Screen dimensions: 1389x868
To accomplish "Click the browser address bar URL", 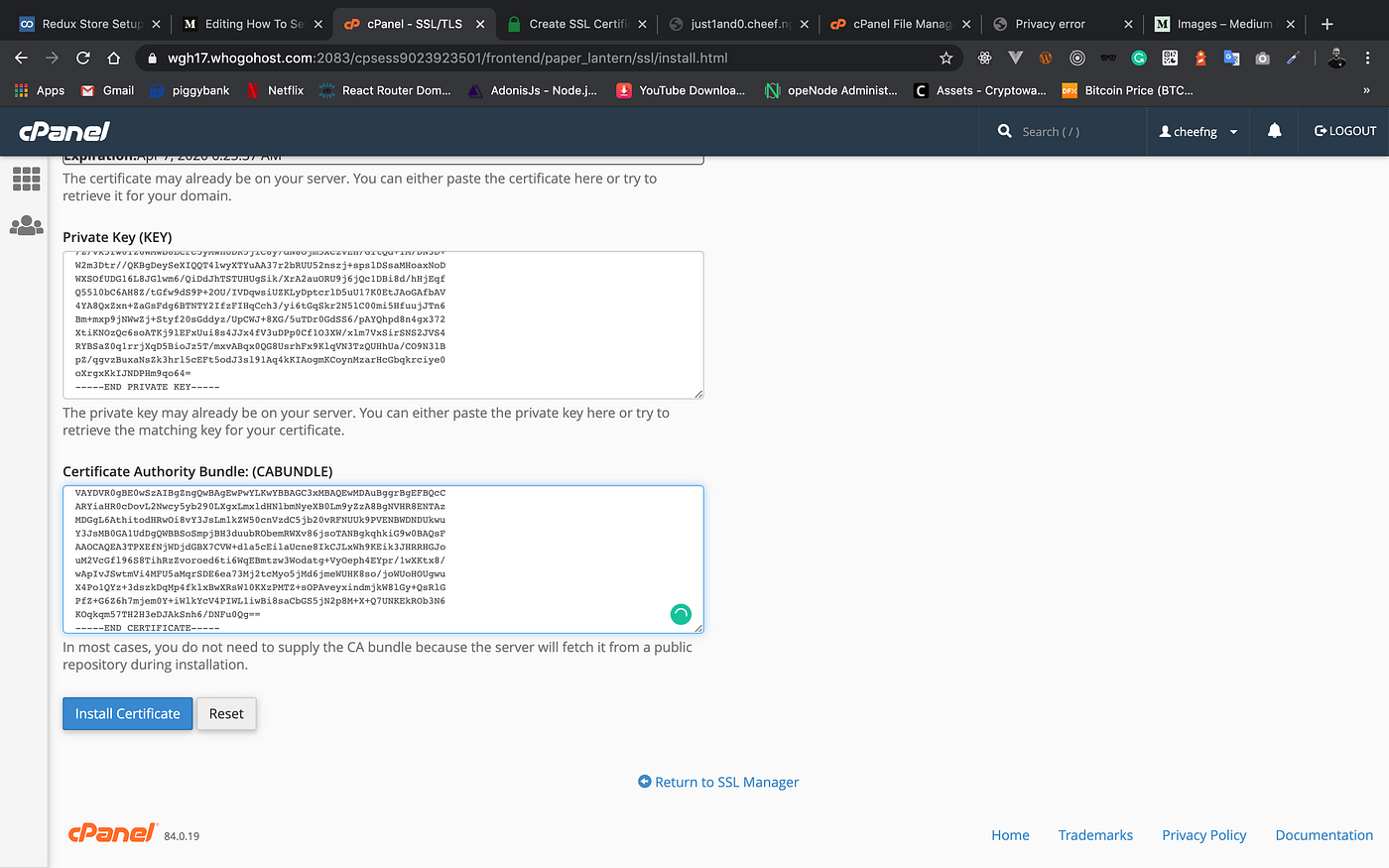I will coord(447,59).
